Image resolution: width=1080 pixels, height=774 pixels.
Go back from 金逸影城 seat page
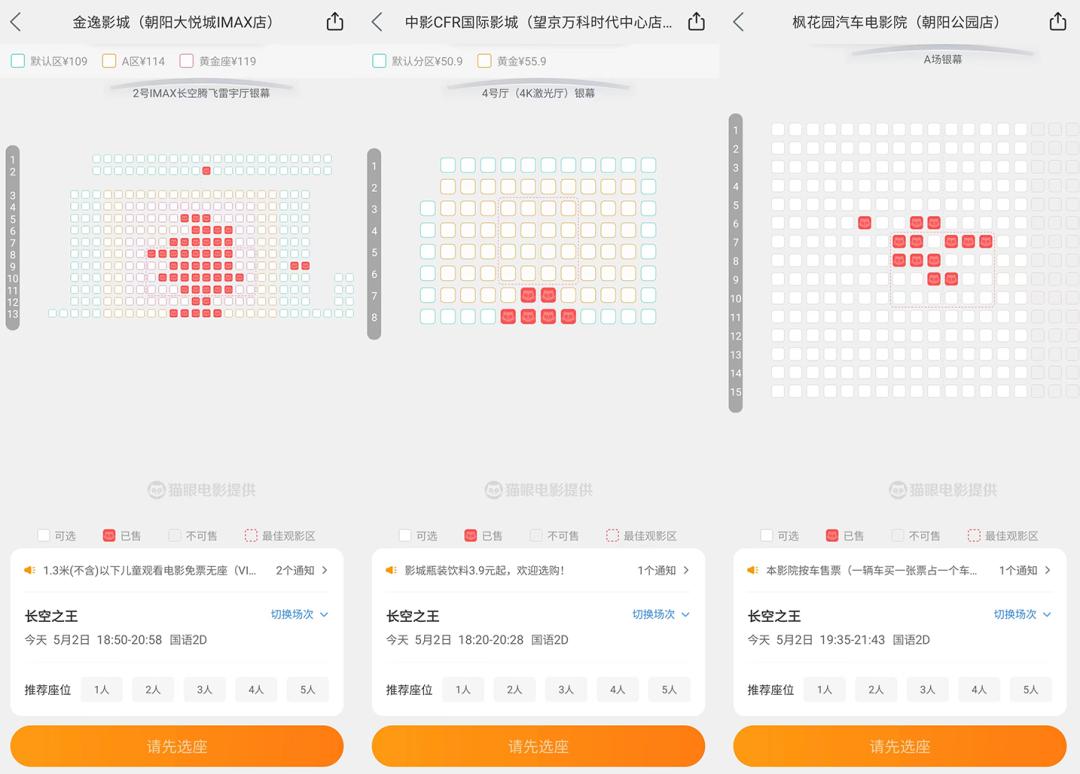pyautogui.click(x=16, y=22)
